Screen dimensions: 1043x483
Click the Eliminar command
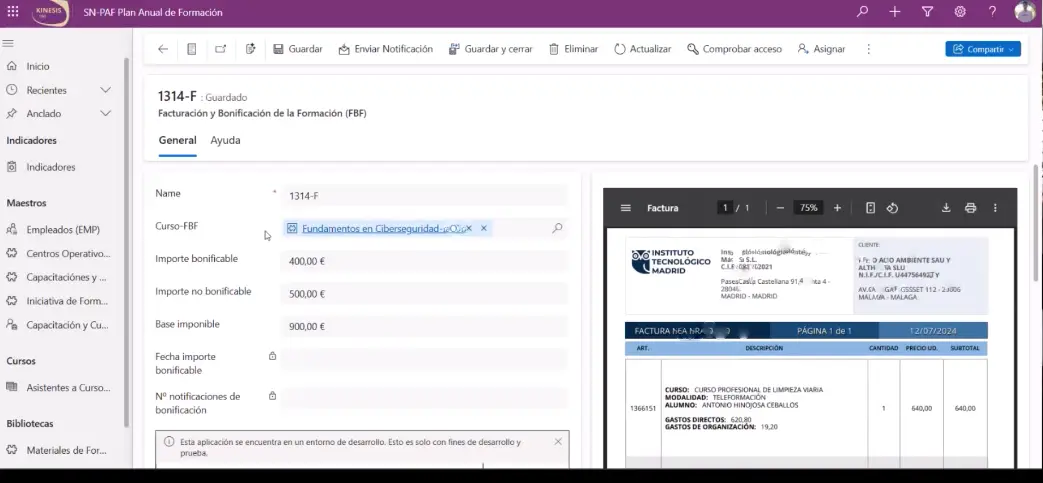coord(573,49)
